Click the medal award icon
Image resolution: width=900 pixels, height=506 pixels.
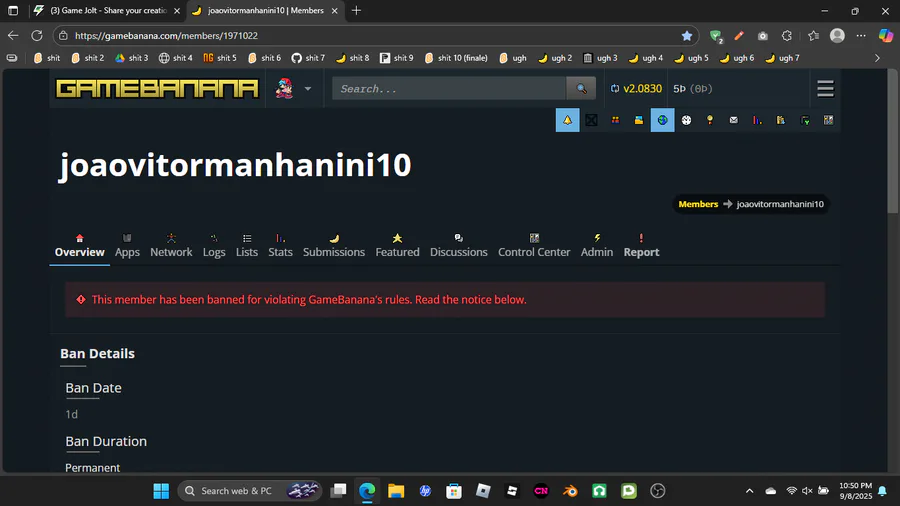pos(710,120)
